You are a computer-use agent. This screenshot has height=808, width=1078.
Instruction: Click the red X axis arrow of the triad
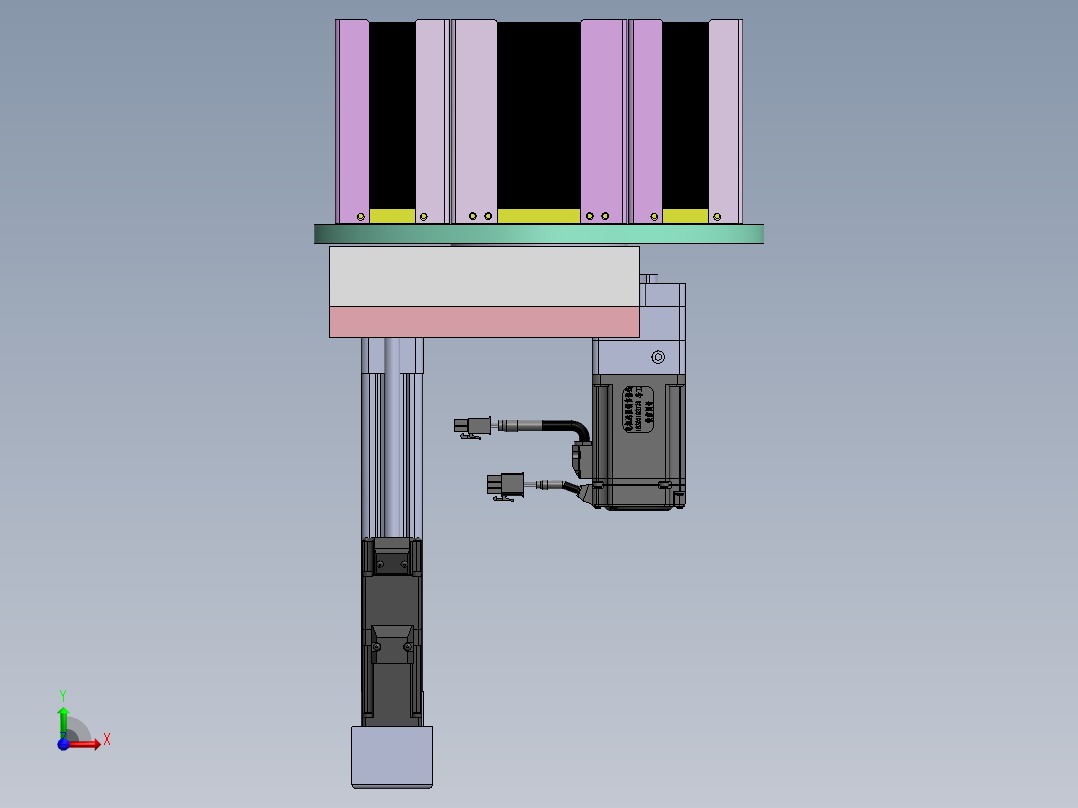point(86,743)
